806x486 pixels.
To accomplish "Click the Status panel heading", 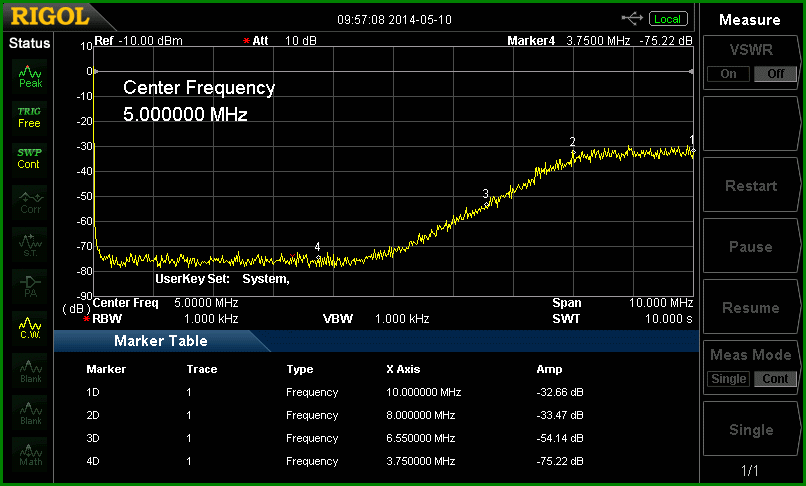I will pos(29,43).
